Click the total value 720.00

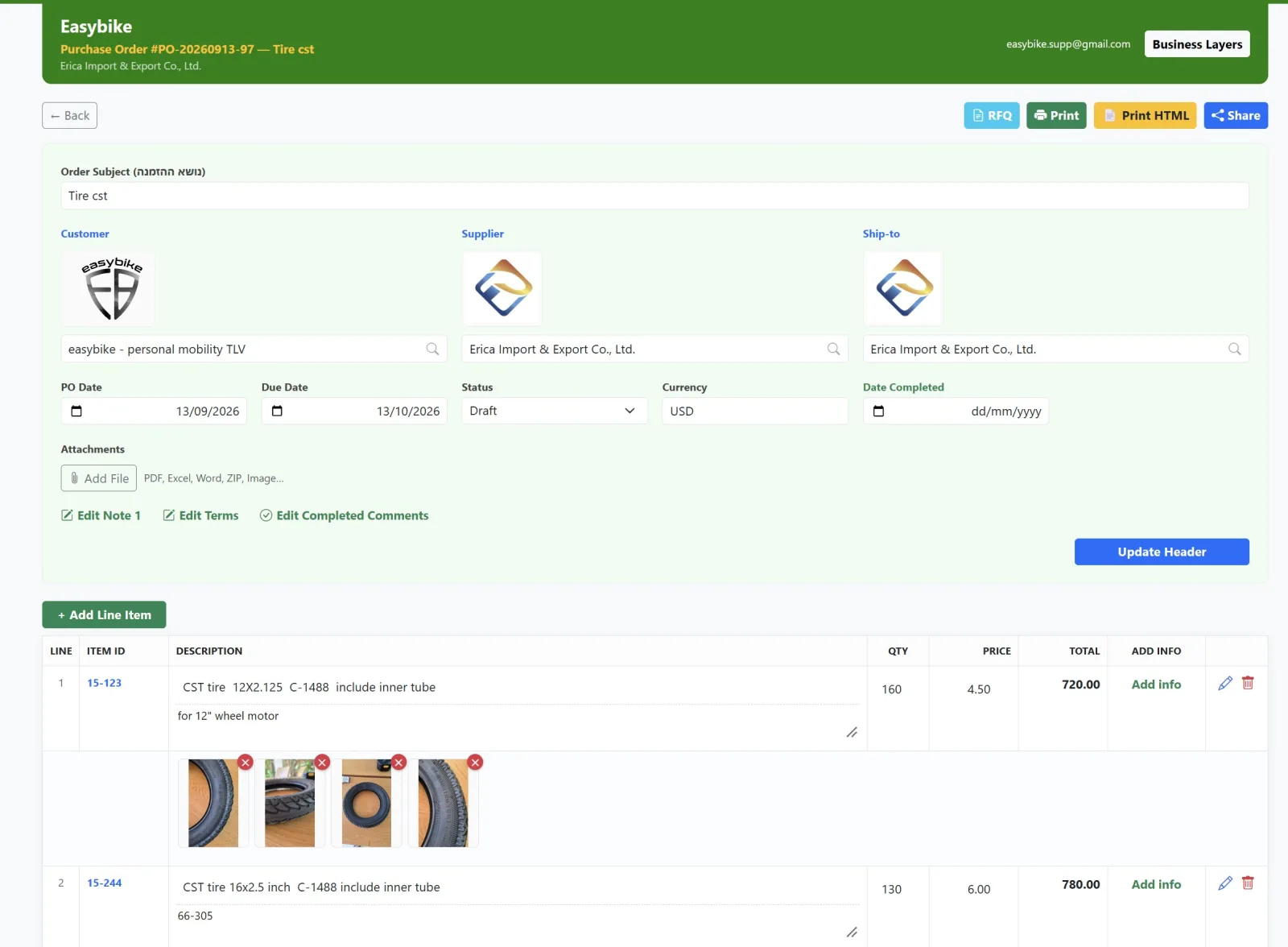tap(1080, 684)
